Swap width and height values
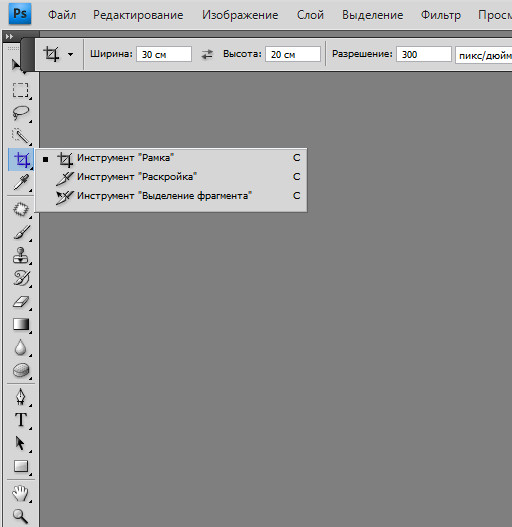The image size is (512, 527). 207,54
